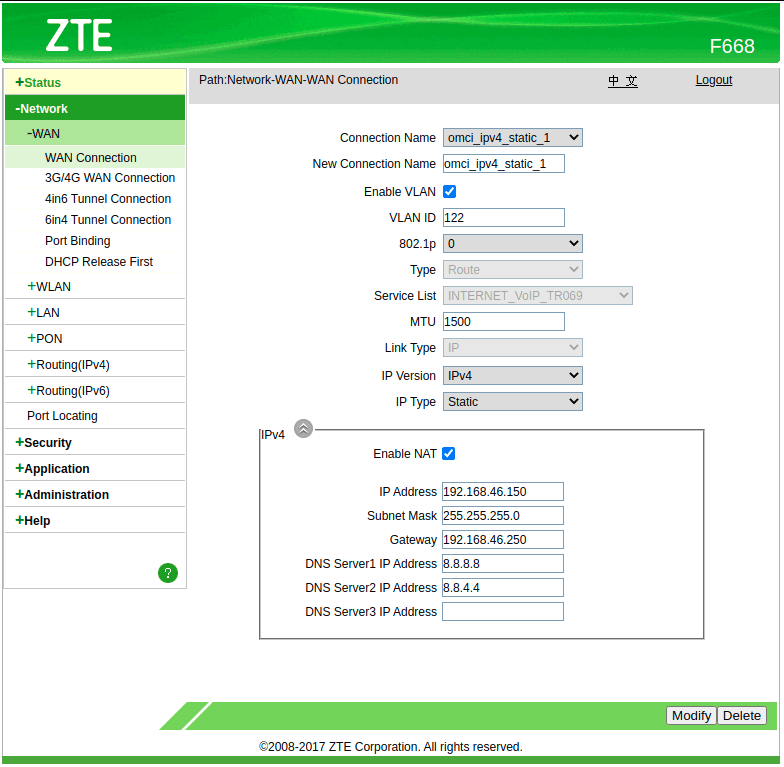
Task: Toggle the Enable VLAN checkbox
Action: 449,191
